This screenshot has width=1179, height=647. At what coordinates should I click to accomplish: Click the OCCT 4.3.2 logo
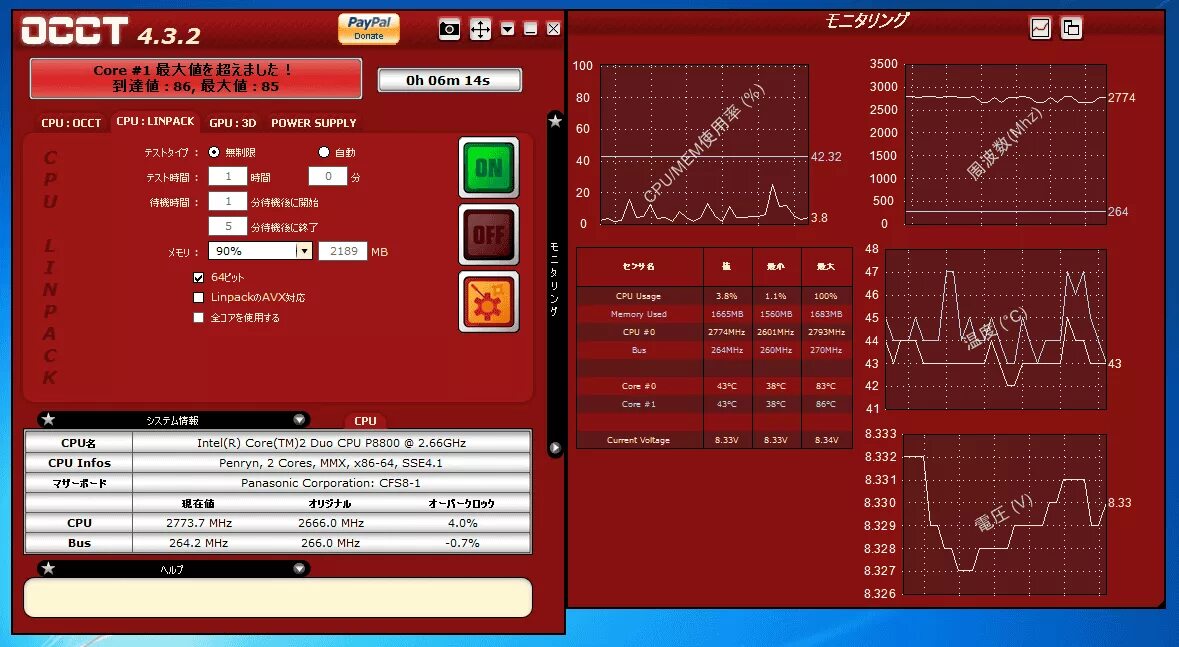tap(111, 31)
